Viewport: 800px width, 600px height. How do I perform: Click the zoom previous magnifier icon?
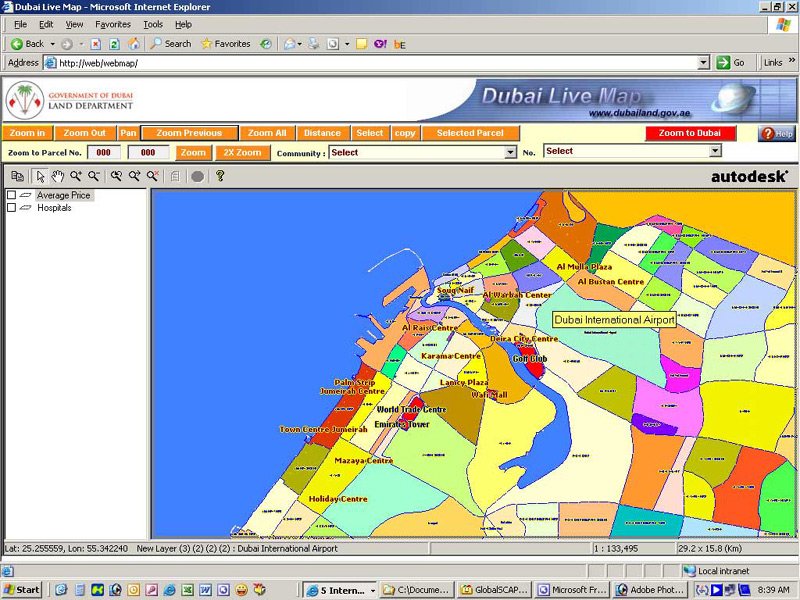(x=116, y=177)
